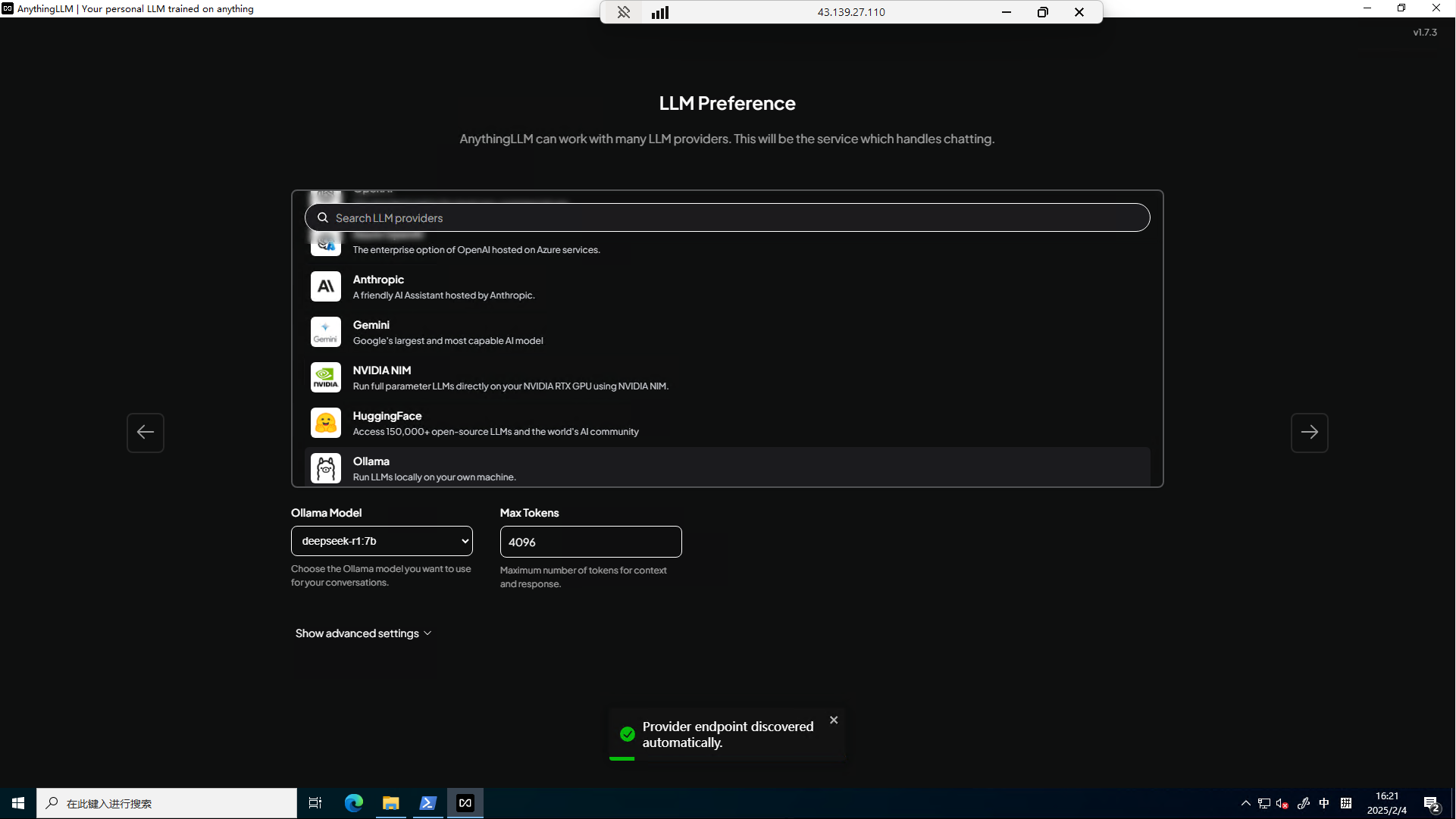Click the crossed-pin icon in the remote toolbar
Image resolution: width=1456 pixels, height=819 pixels.
point(624,12)
